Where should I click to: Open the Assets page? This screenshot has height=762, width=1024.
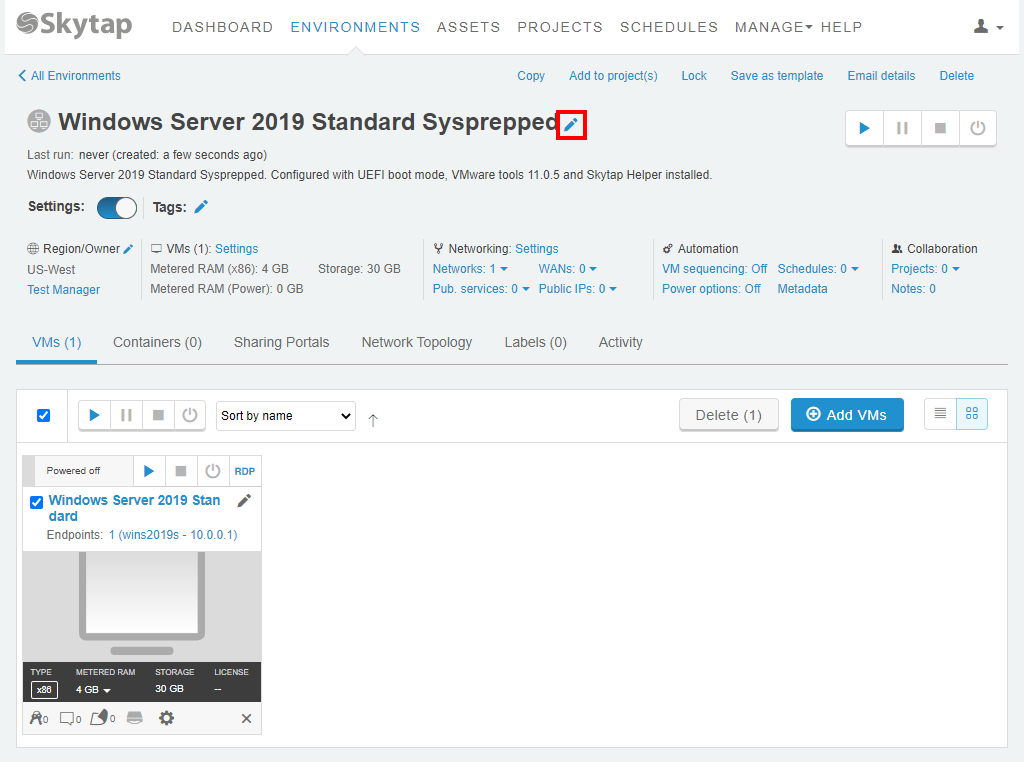(x=468, y=27)
